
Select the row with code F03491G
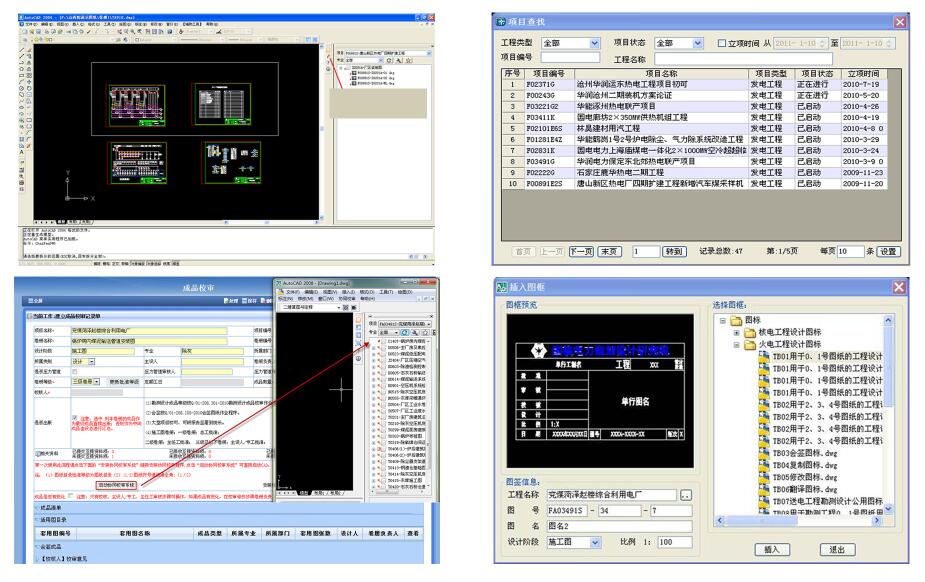point(696,162)
